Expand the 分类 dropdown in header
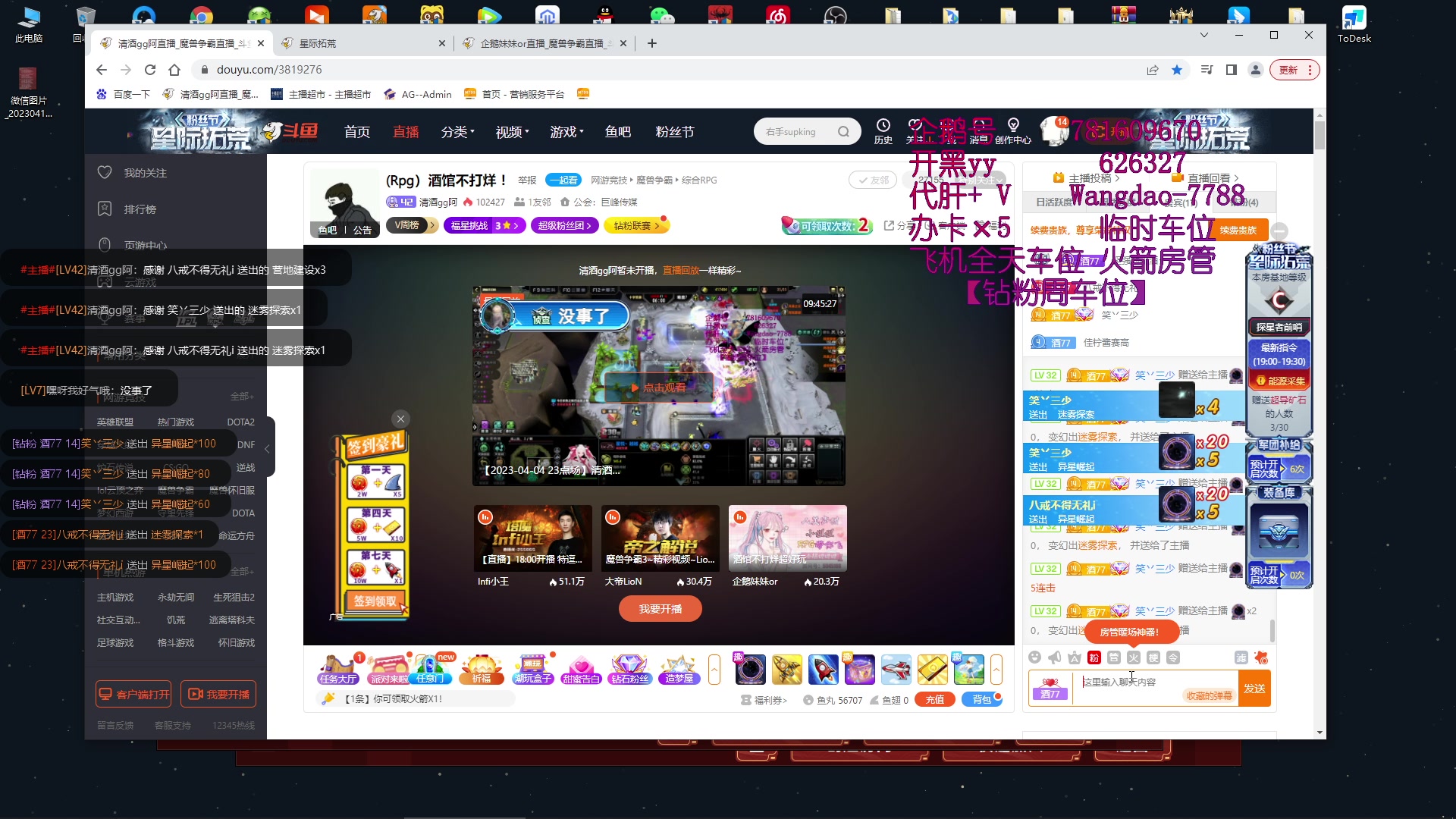 click(457, 132)
